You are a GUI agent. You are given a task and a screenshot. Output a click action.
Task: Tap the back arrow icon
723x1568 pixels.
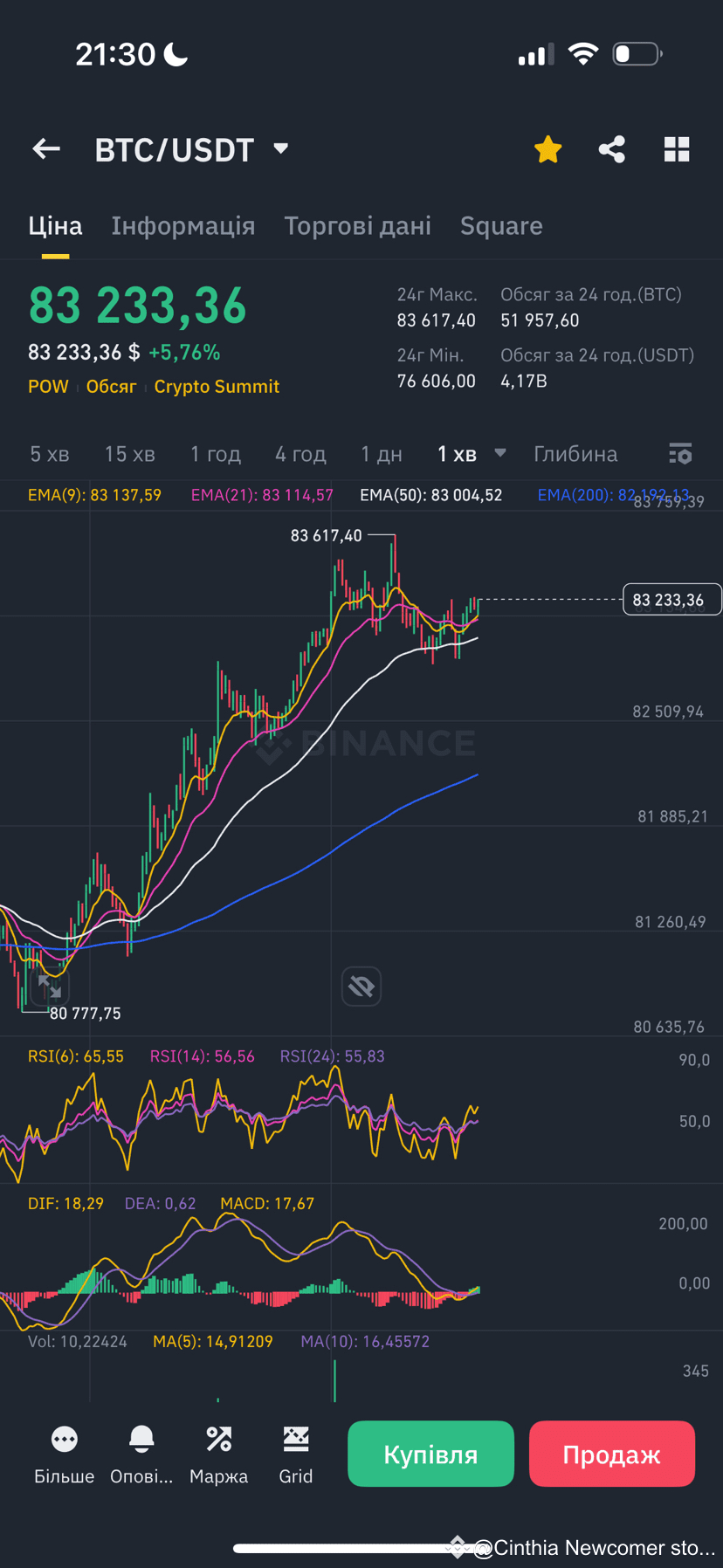coord(46,149)
